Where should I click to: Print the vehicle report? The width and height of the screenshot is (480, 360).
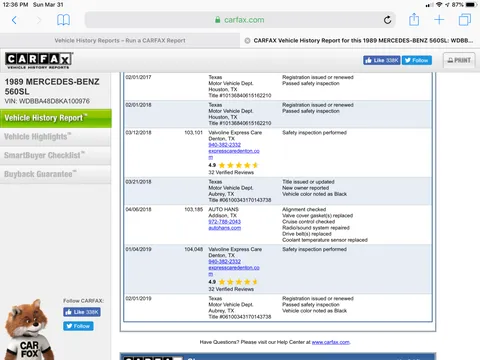(459, 60)
